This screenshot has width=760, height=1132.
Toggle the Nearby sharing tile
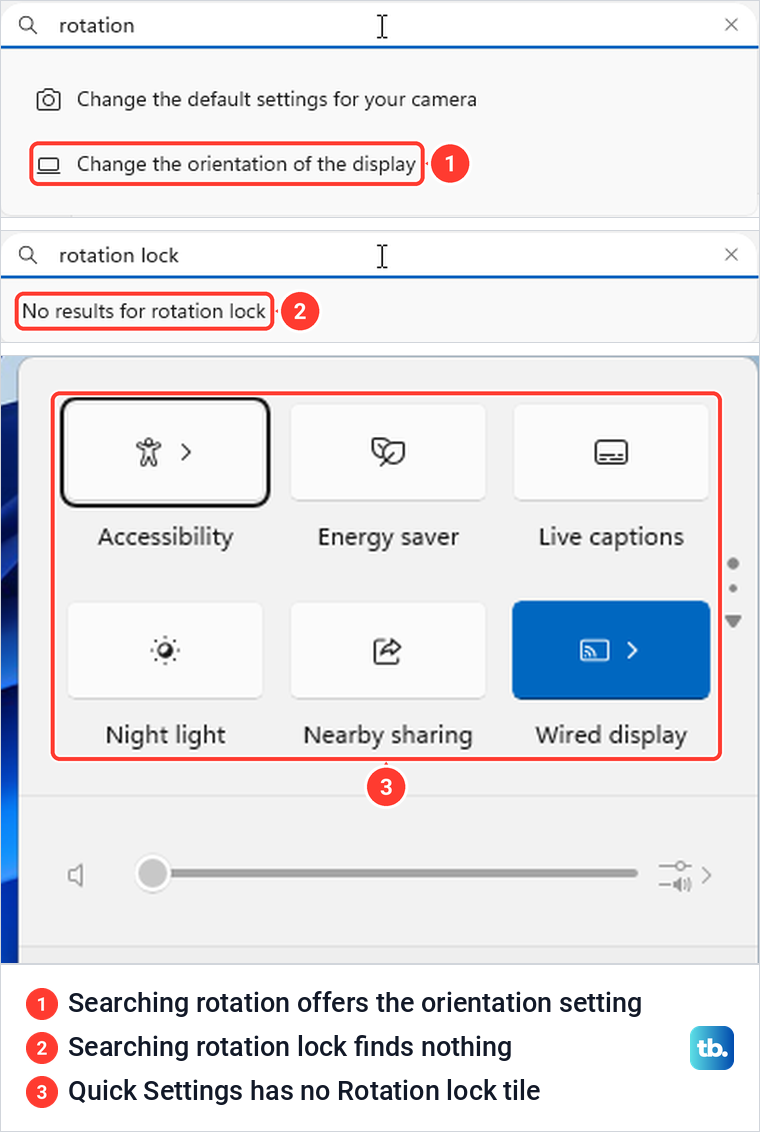388,650
